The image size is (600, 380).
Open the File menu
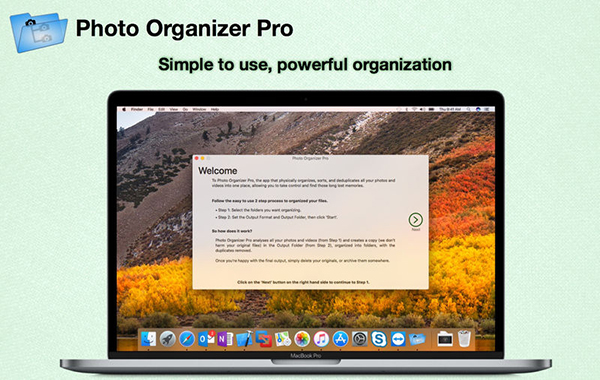pyautogui.click(x=151, y=109)
